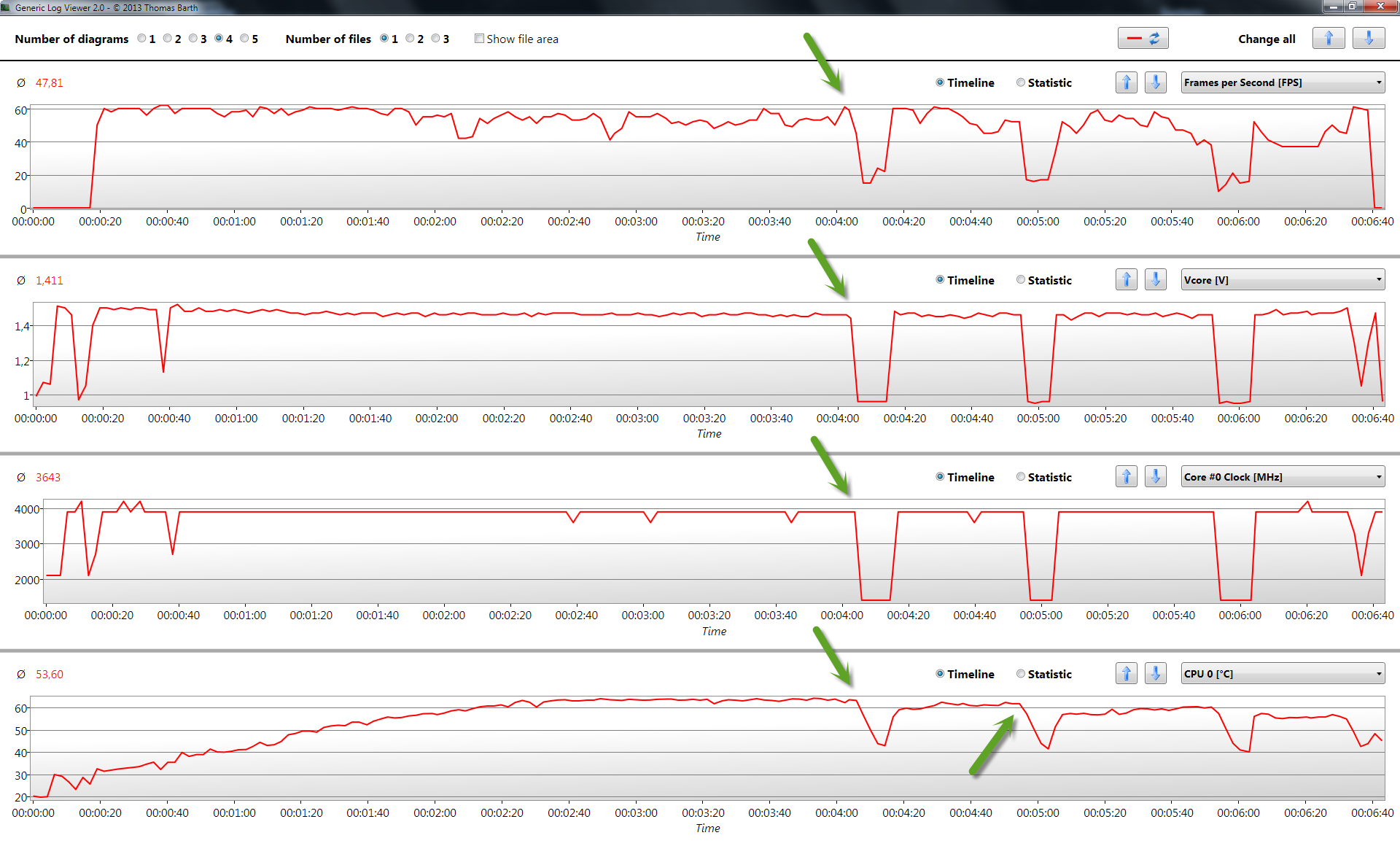Image resolution: width=1400 pixels, height=846 pixels.
Task: Click the Change all up arrow
Action: click(1328, 39)
